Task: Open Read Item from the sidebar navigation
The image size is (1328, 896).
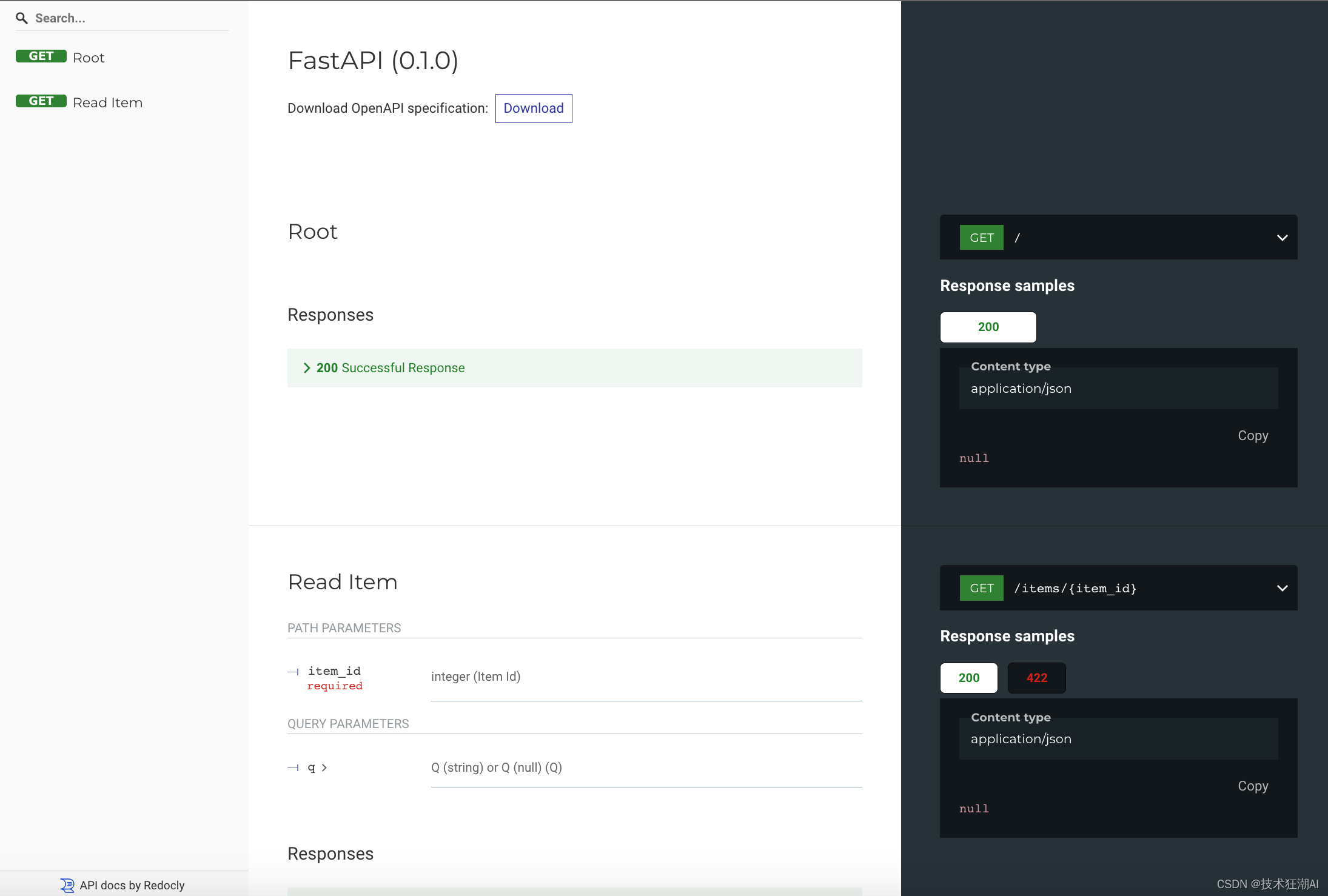Action: [107, 102]
